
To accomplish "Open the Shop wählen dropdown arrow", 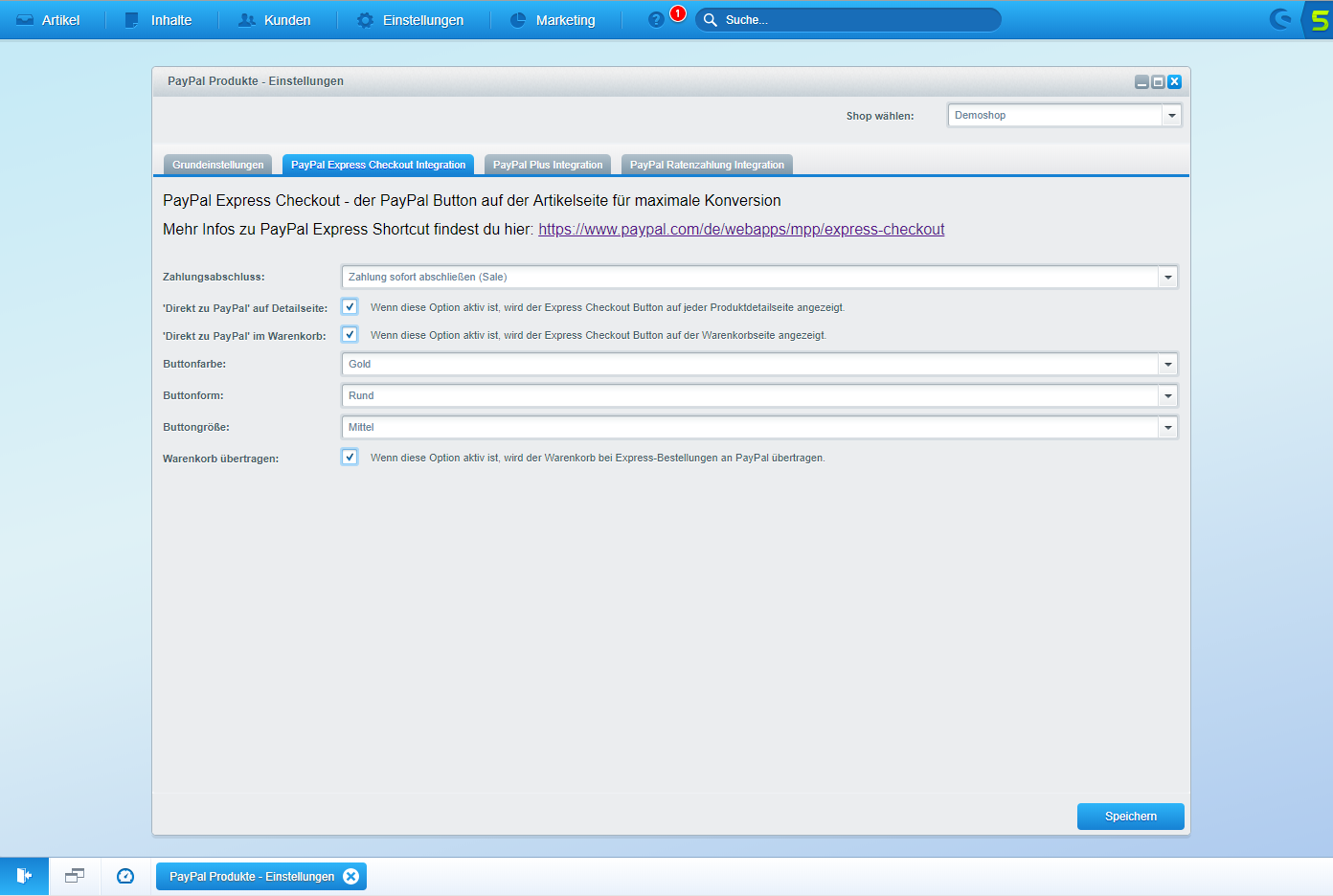I will pos(1171,116).
